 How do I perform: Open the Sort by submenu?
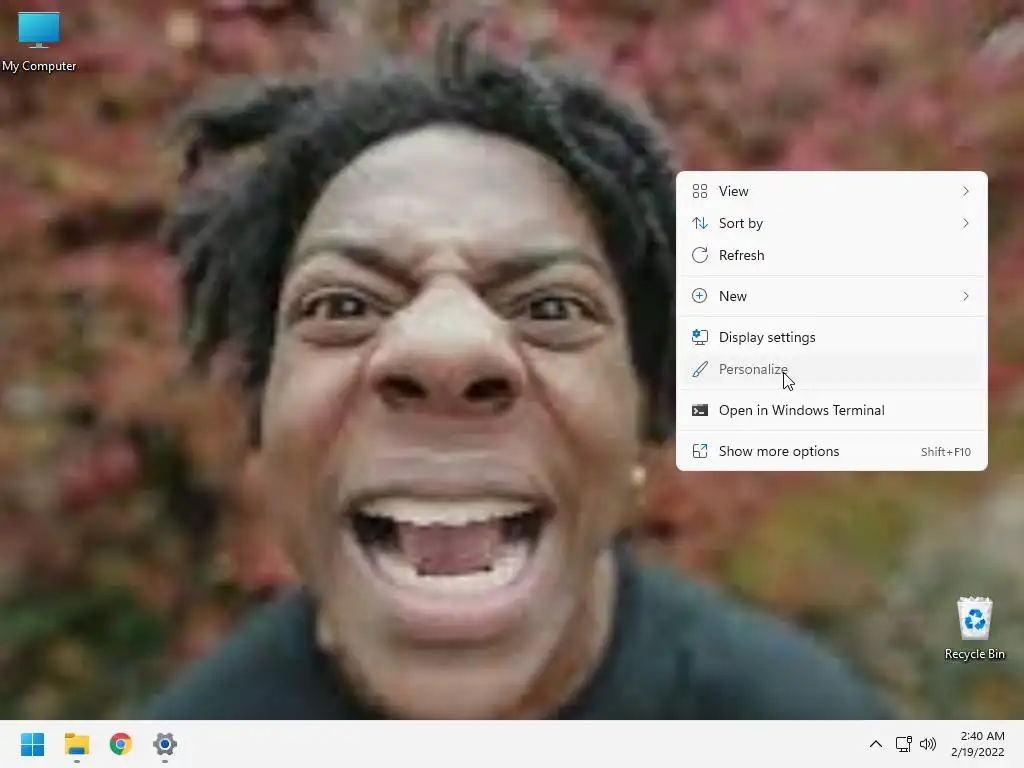coord(831,223)
